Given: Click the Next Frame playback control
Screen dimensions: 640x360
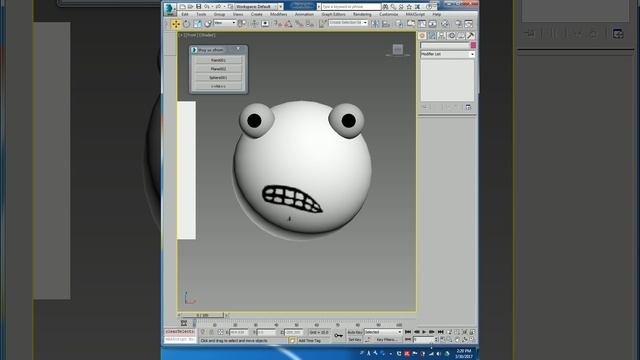Looking at the screenshot, I should [x=432, y=332].
